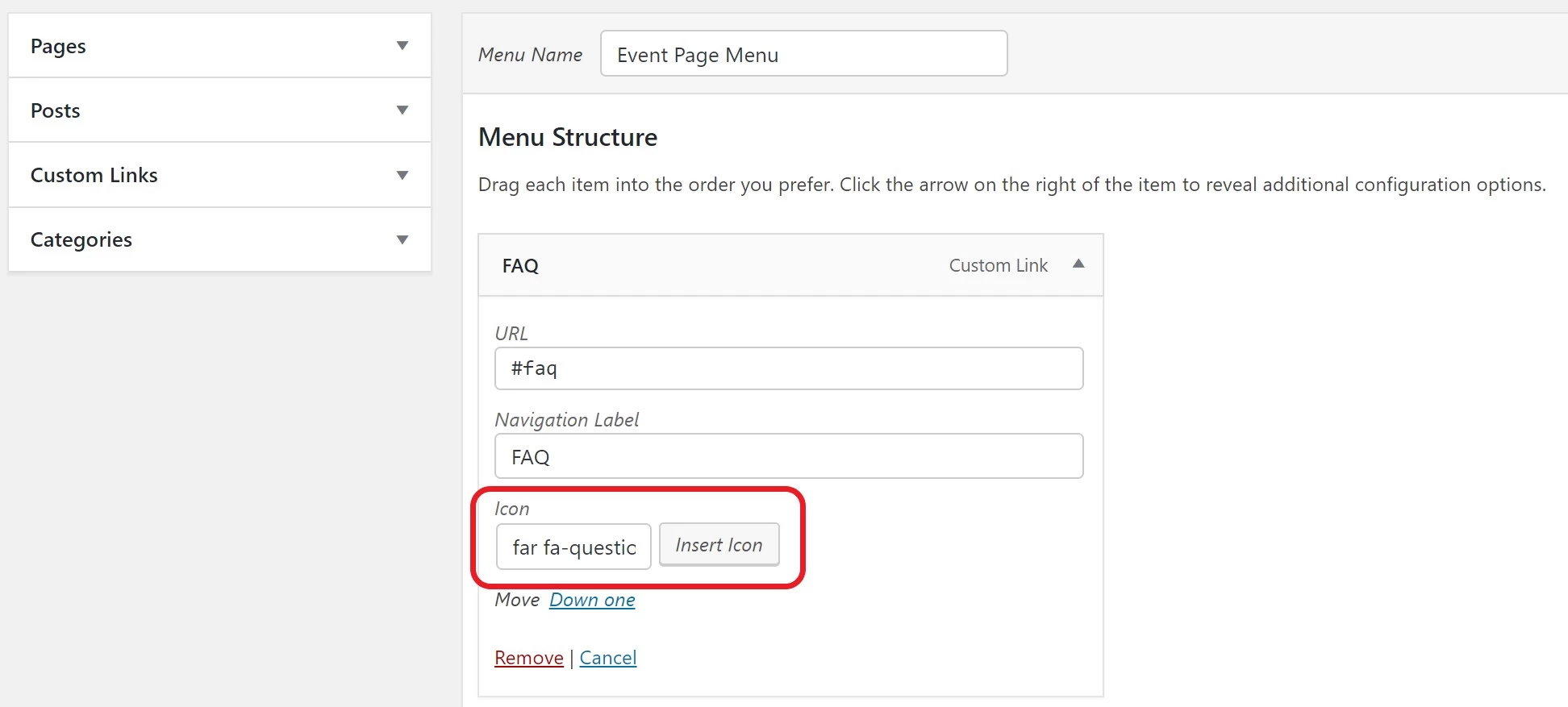The height and width of the screenshot is (707, 1568).
Task: Expand the Pages panel arrow
Action: point(402,46)
